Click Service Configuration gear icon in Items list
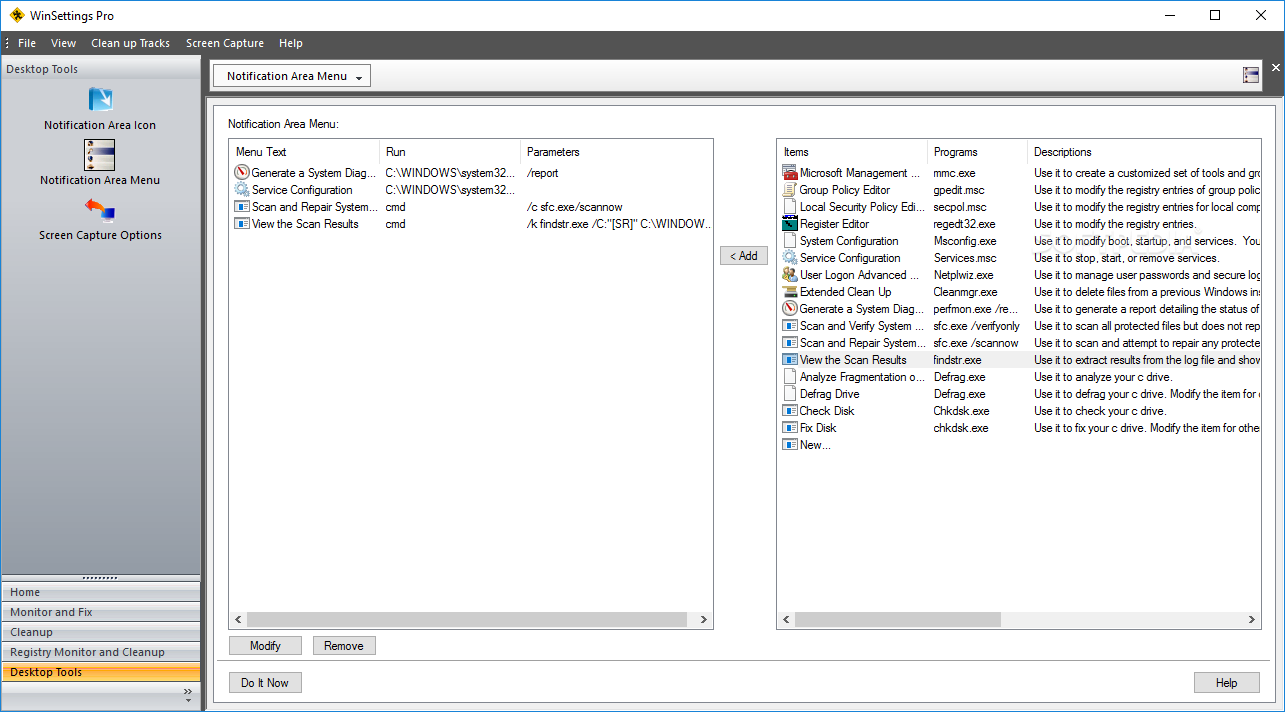 click(x=790, y=258)
